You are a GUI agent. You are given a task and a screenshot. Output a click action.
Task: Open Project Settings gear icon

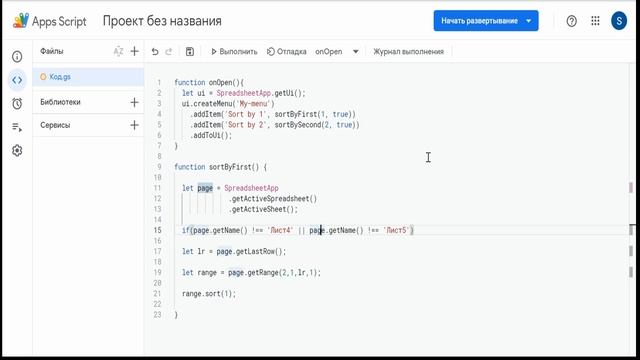(17, 151)
